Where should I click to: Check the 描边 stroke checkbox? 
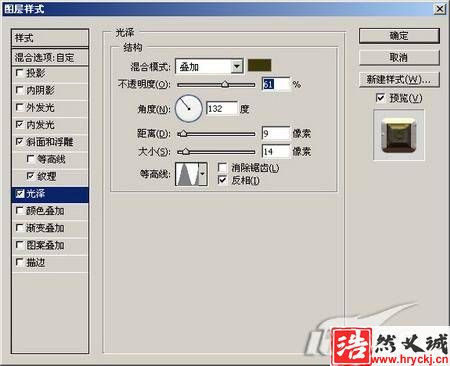click(19, 263)
